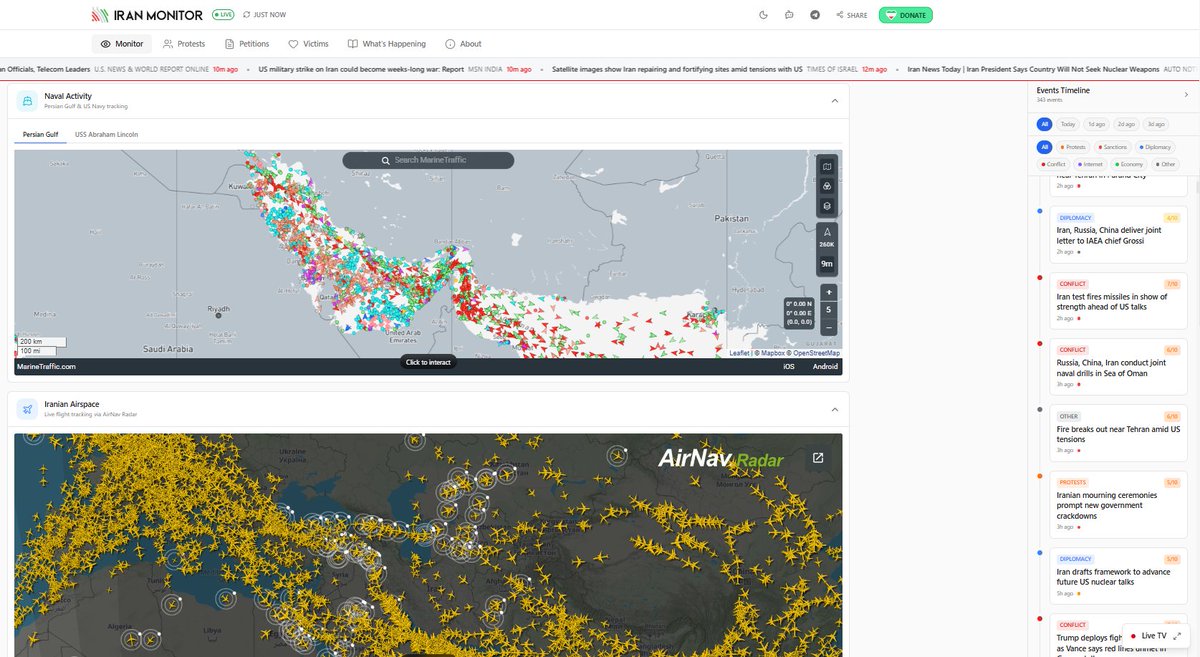This screenshot has width=1200, height=657.
Task: Click the 260K vessel count navigation icon
Action: point(826,237)
